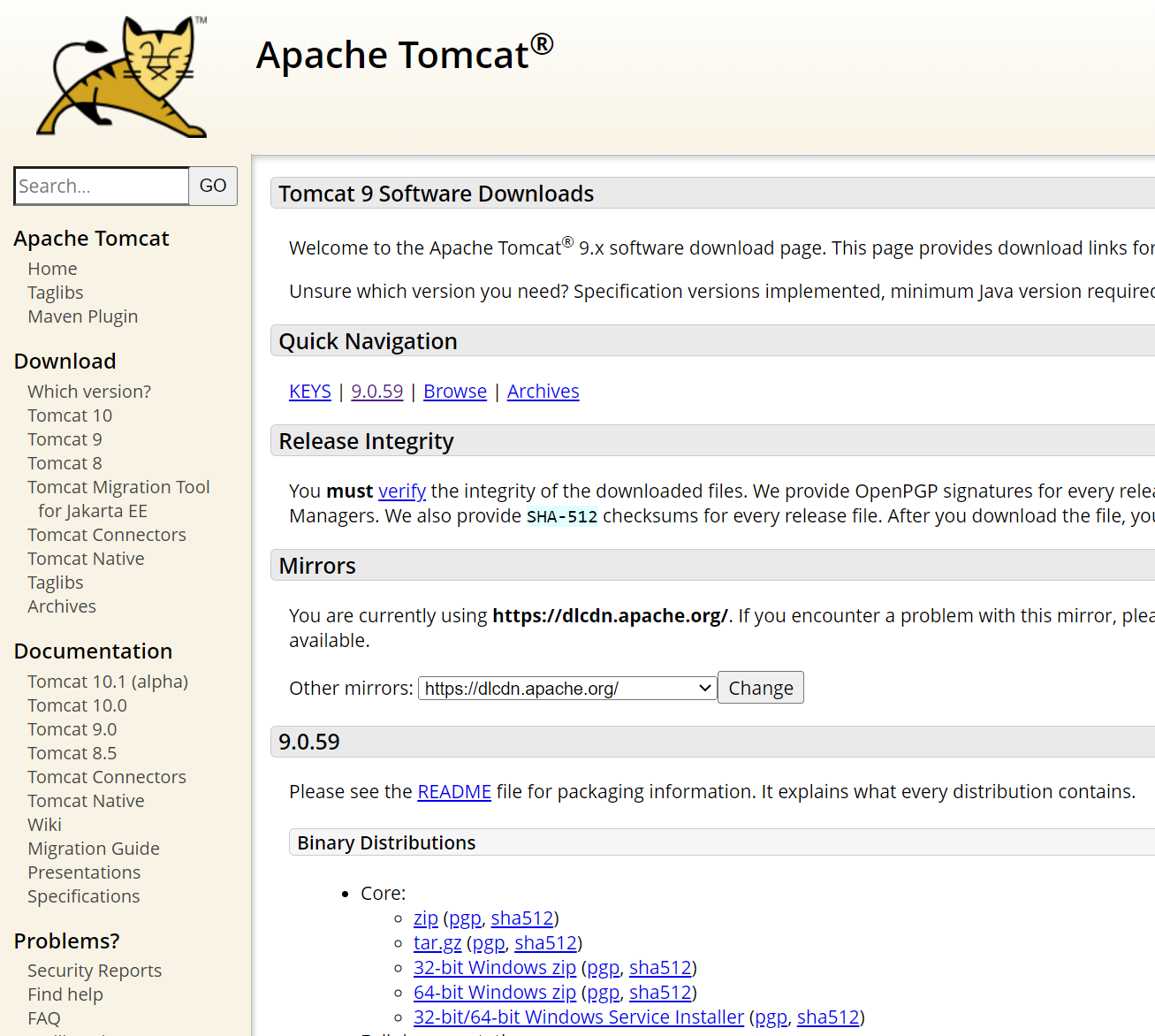Open pgp signature for 64-bit Windows zip

(604, 993)
